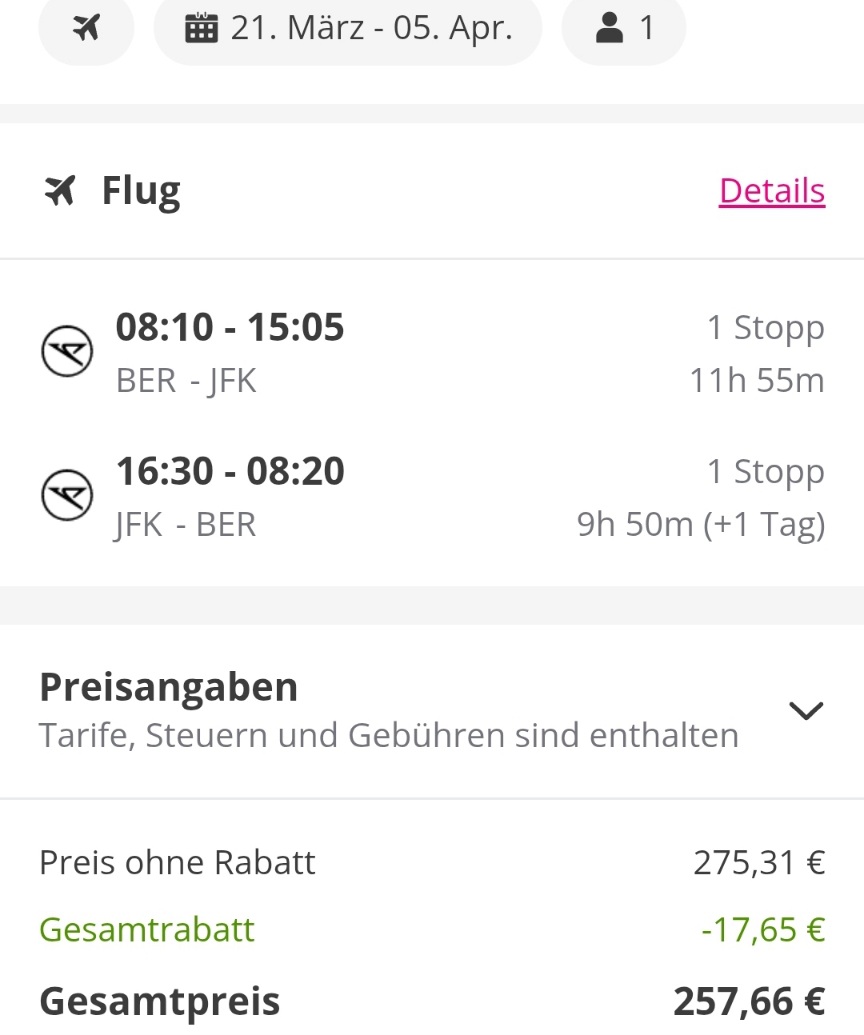This screenshot has height=1035, width=864.
Task: Click the outbound 1 Stopp label
Action: click(766, 328)
